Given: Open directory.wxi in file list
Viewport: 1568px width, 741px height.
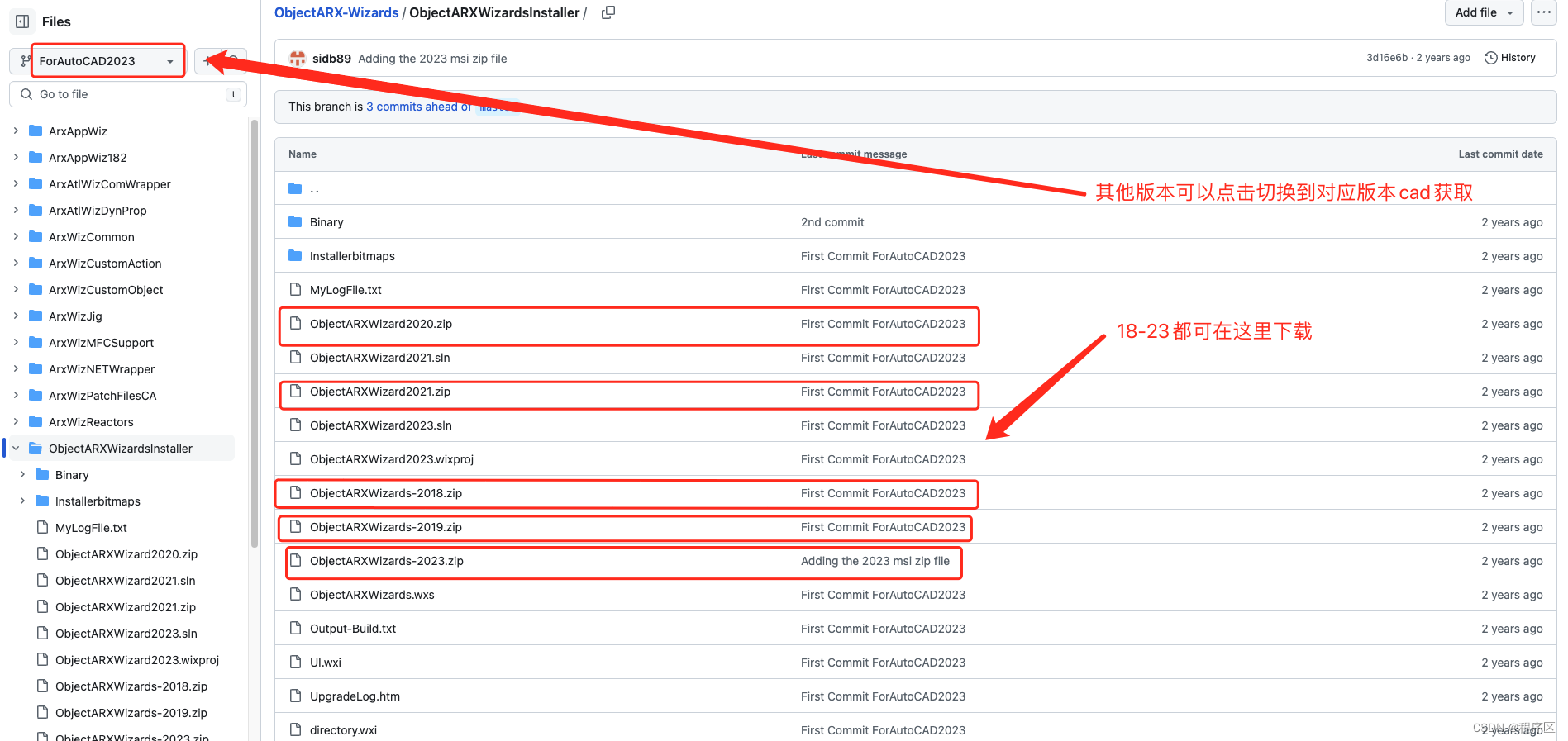Looking at the screenshot, I should pyautogui.click(x=343, y=730).
